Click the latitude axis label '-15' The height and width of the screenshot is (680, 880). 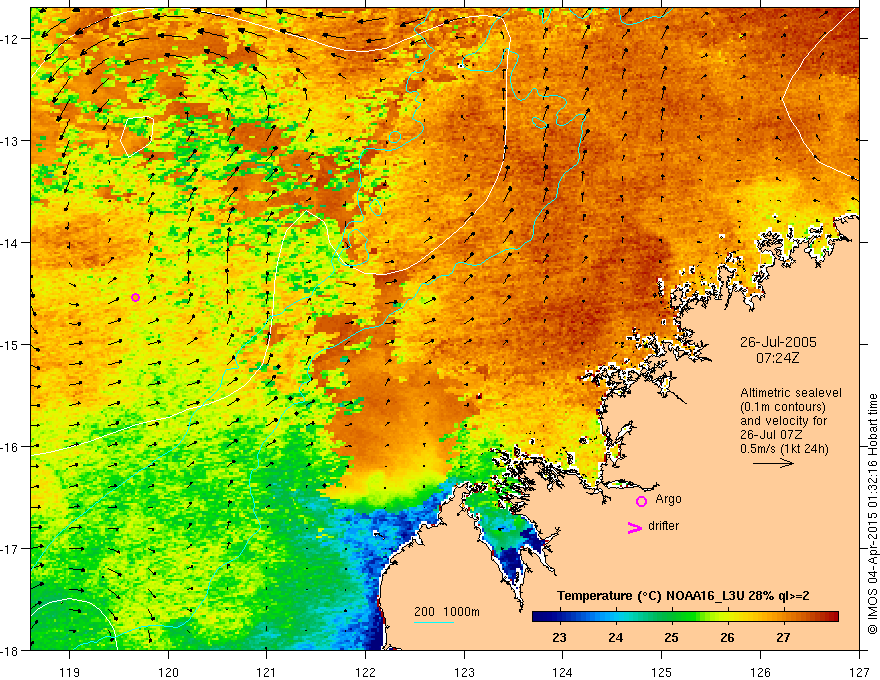click(10, 344)
